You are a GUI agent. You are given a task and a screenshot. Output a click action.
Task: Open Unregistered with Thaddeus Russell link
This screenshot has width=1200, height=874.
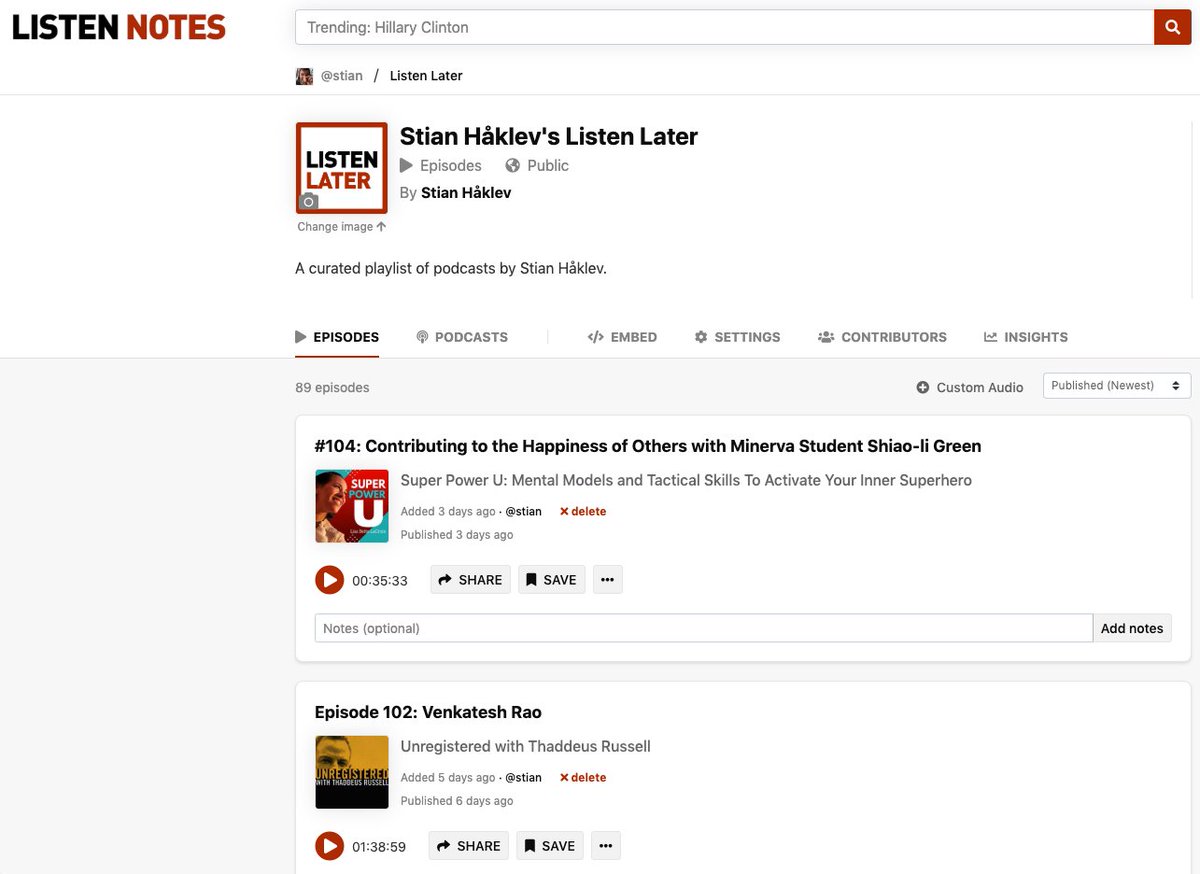point(526,746)
